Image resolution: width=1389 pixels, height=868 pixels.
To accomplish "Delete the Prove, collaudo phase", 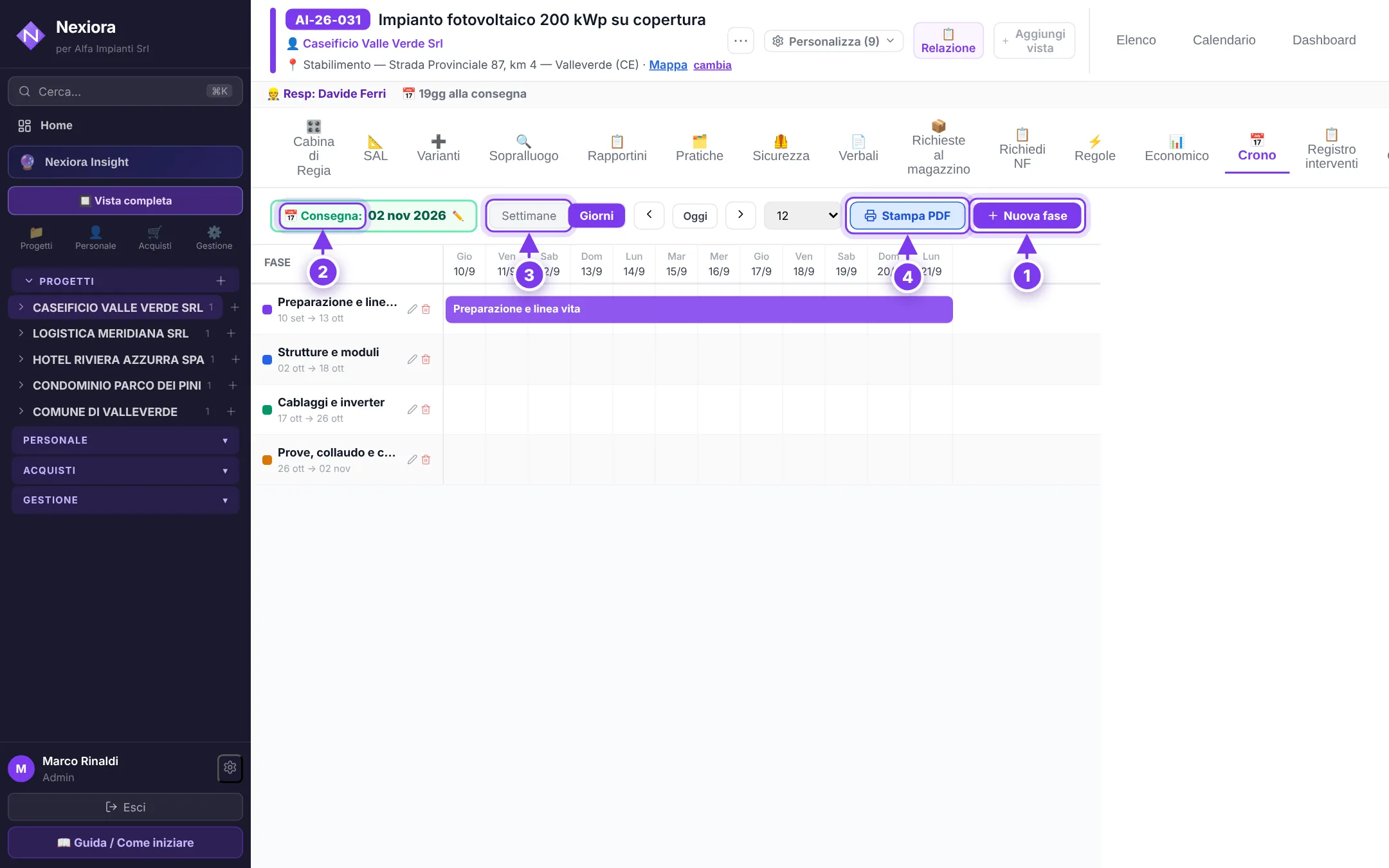I will pos(426,460).
